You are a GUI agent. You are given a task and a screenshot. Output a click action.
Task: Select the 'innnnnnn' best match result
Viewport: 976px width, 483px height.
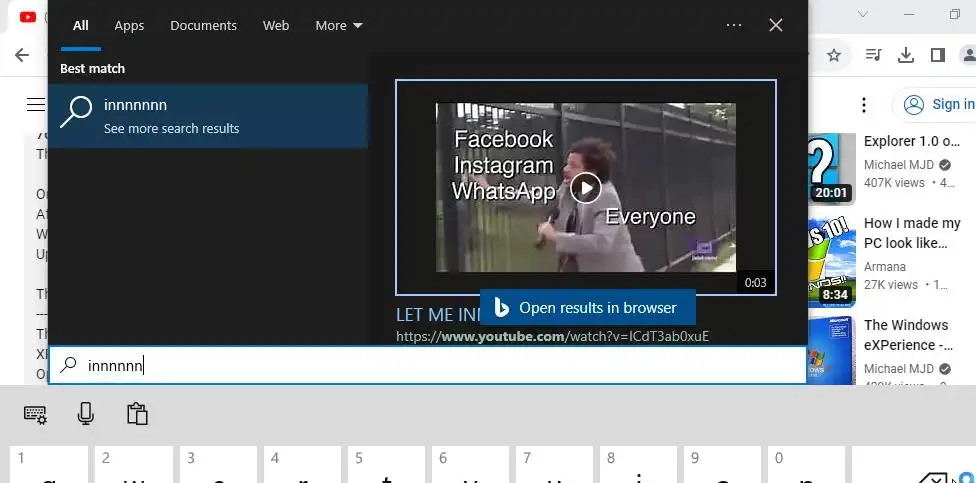pos(208,116)
